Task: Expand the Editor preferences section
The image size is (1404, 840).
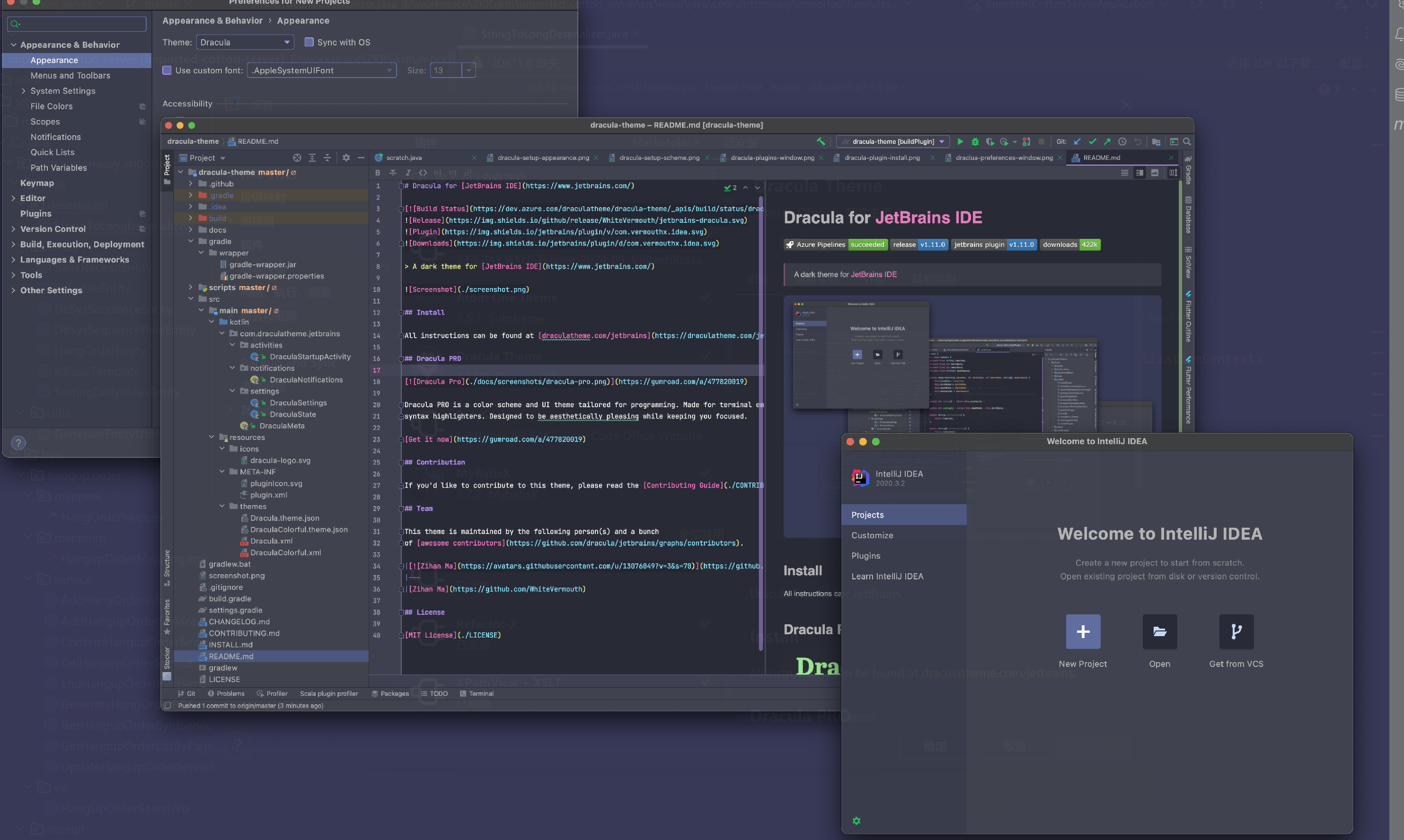Action: [x=13, y=198]
